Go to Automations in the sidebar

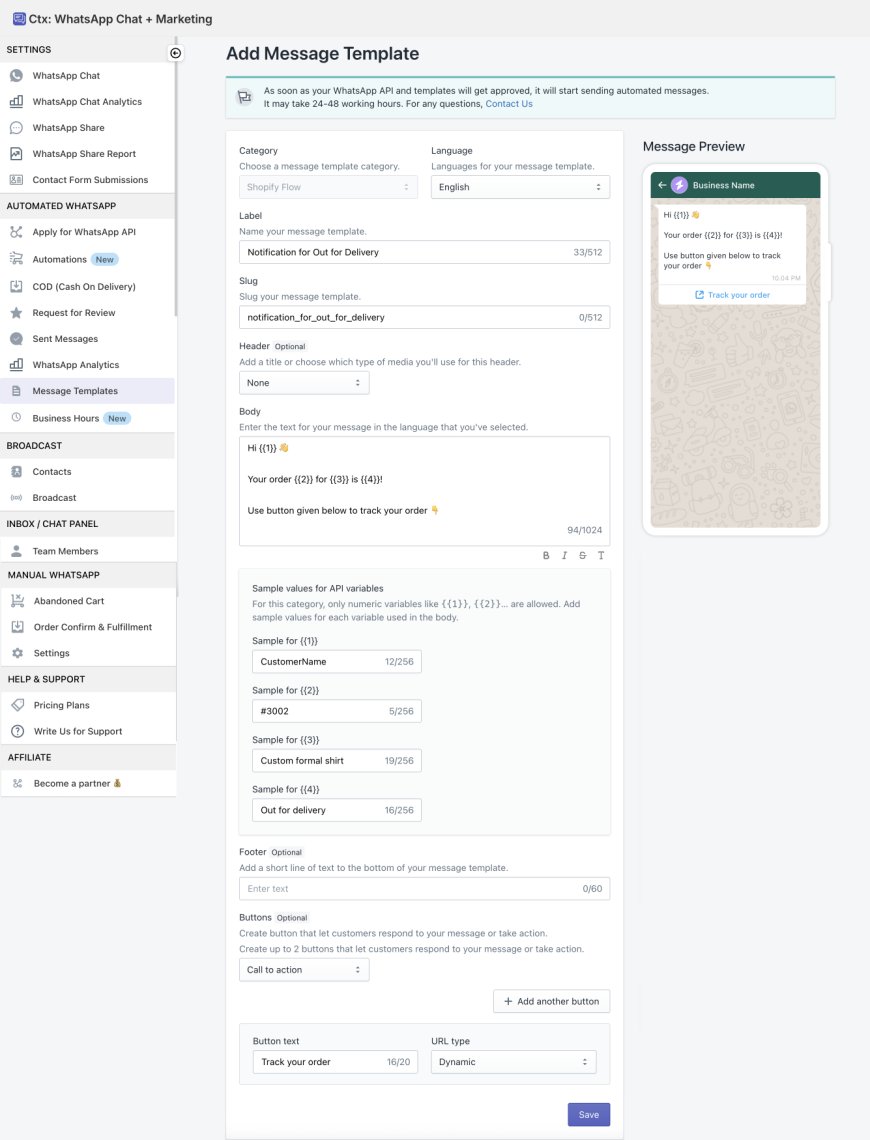point(59,260)
